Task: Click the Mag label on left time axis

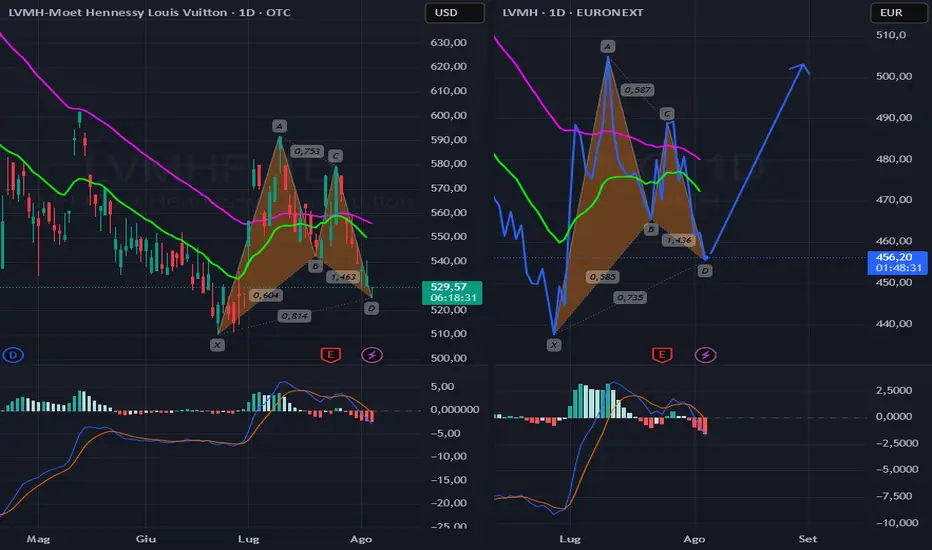Action: tap(38, 539)
